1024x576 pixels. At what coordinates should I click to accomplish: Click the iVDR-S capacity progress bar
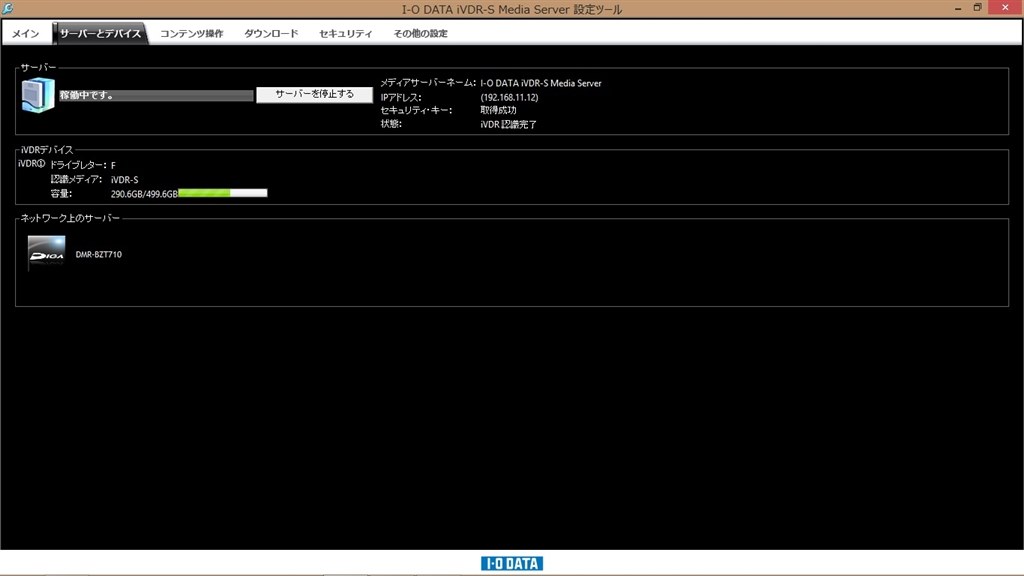[221, 192]
